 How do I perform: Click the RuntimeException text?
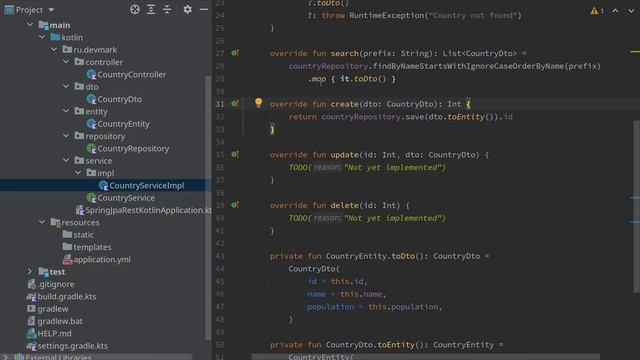[387, 16]
